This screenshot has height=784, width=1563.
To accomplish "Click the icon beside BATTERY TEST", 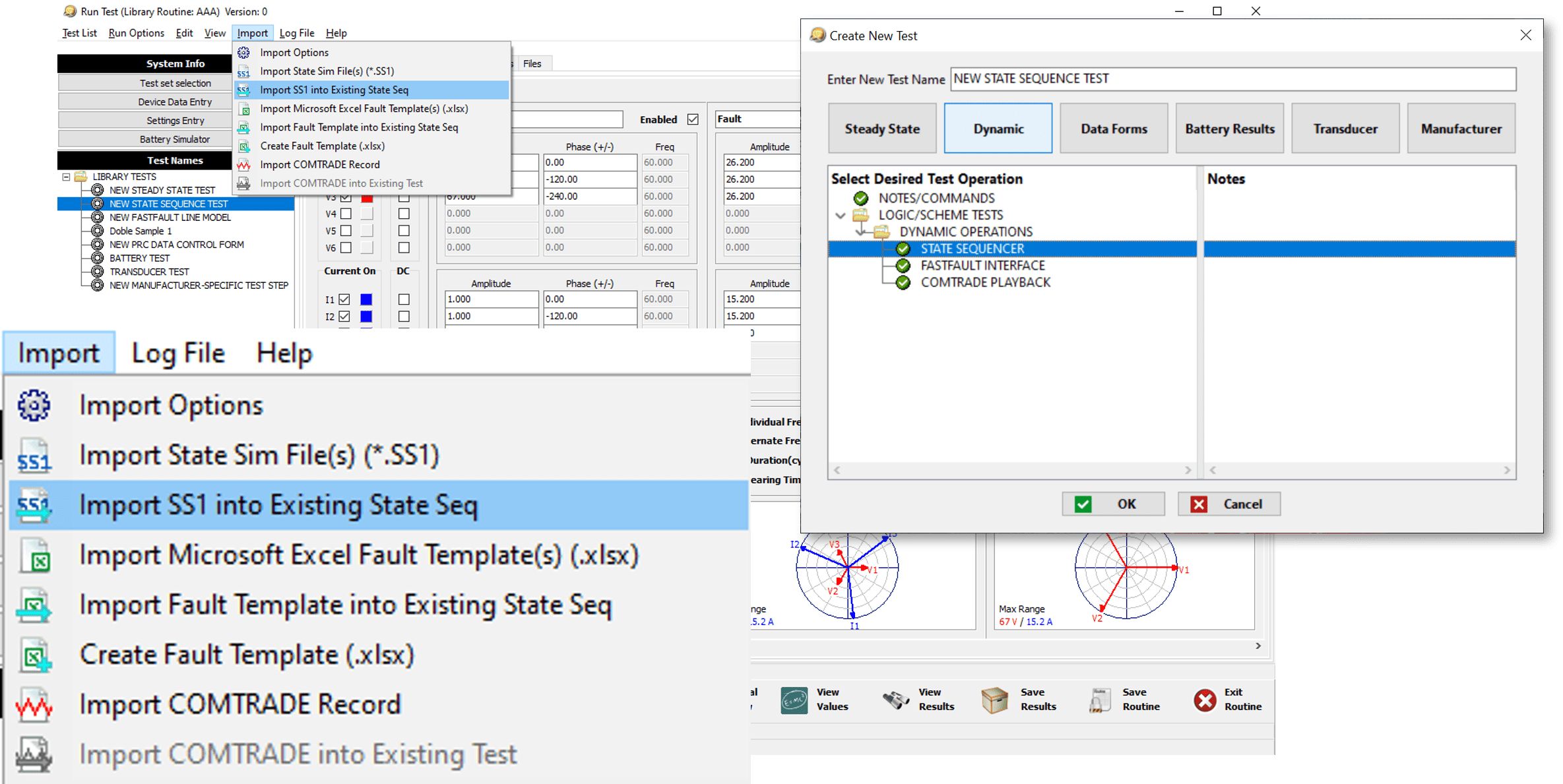I will [x=98, y=258].
